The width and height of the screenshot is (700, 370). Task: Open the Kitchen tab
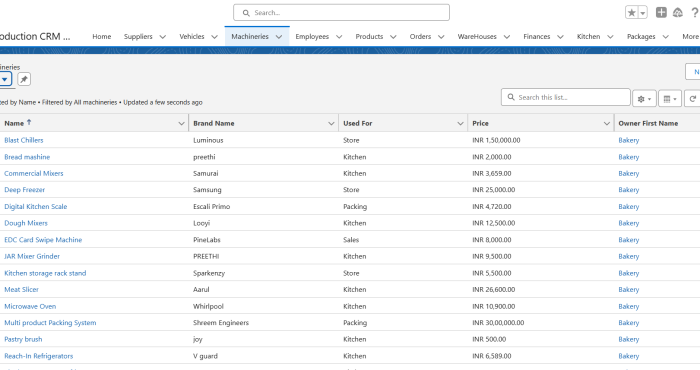[x=588, y=37]
